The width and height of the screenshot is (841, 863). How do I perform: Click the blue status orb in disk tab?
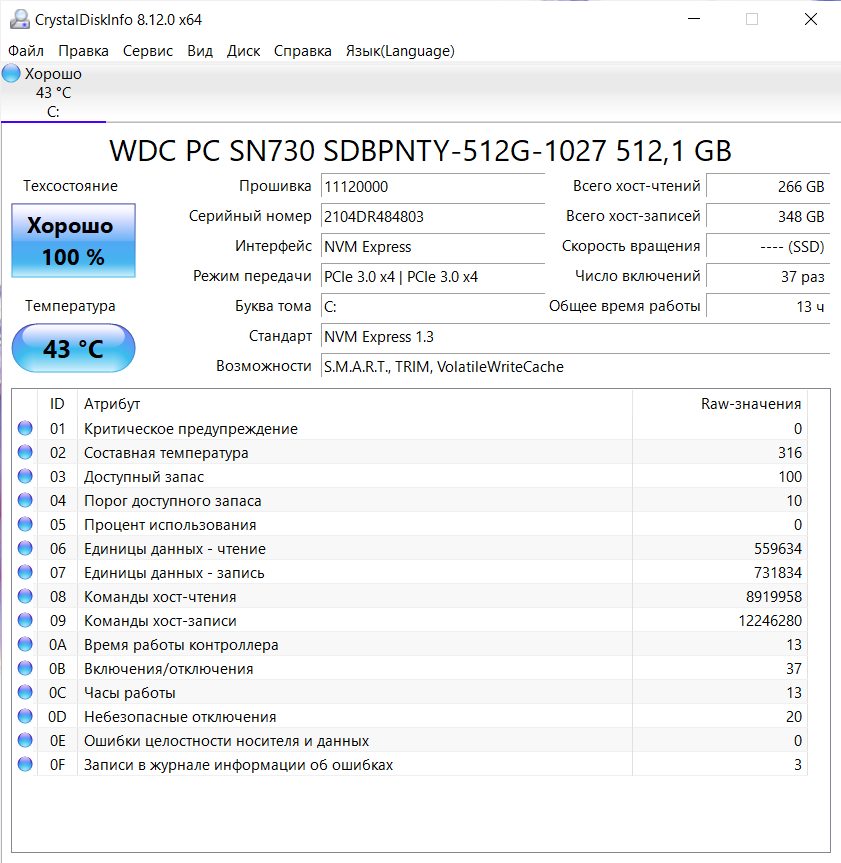11,73
